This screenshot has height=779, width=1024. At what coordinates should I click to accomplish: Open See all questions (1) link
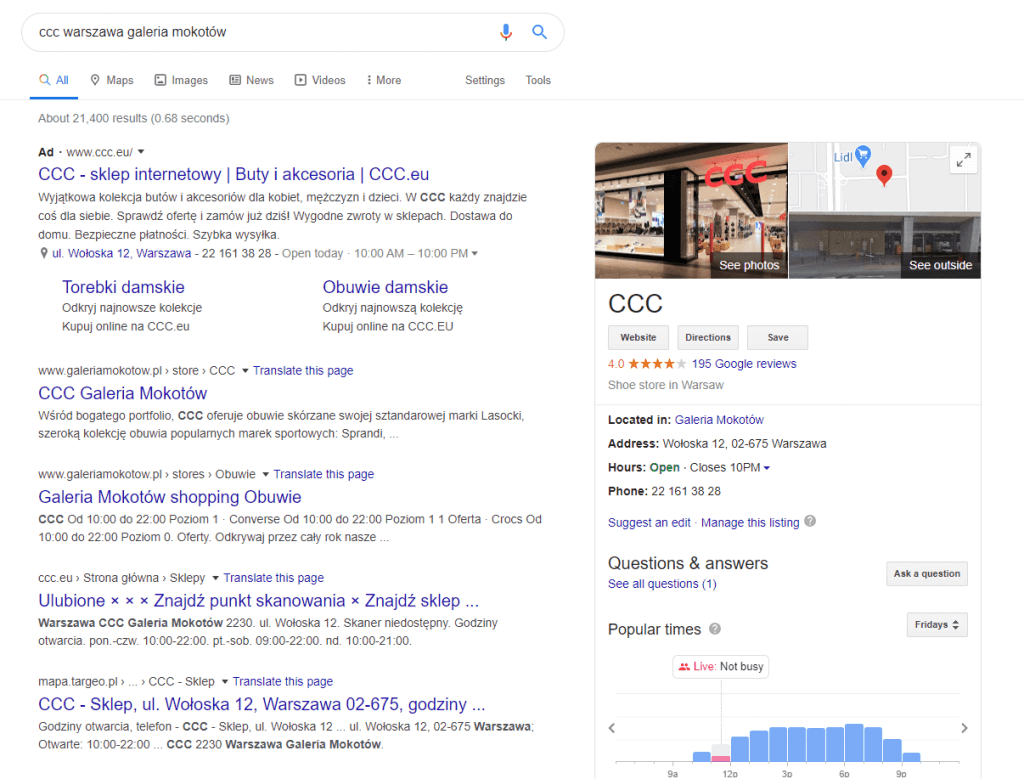662,584
